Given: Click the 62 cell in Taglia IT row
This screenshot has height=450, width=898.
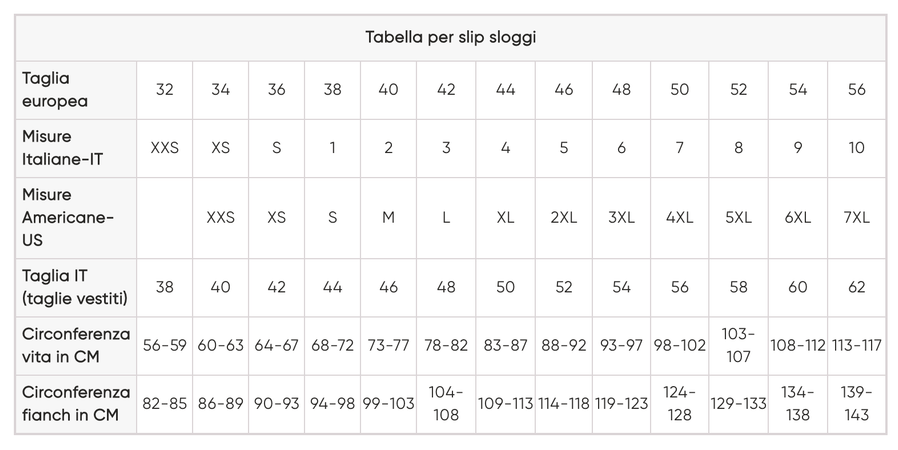Looking at the screenshot, I should [x=856, y=287].
